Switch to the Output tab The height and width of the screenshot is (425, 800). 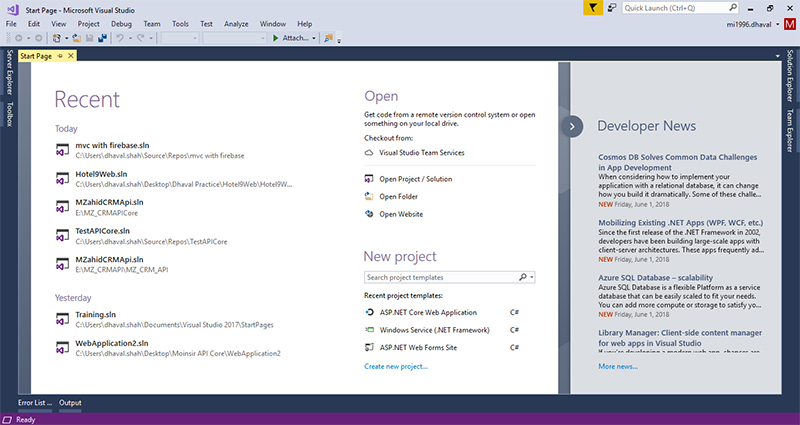(x=70, y=402)
